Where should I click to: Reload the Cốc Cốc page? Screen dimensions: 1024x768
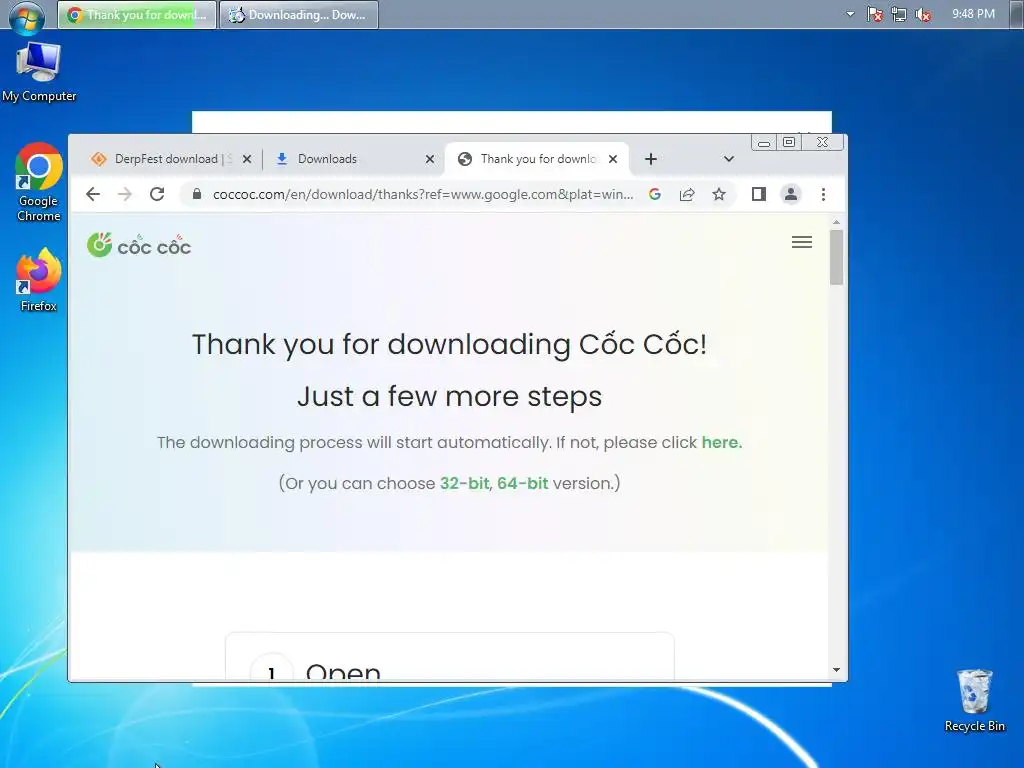157,194
